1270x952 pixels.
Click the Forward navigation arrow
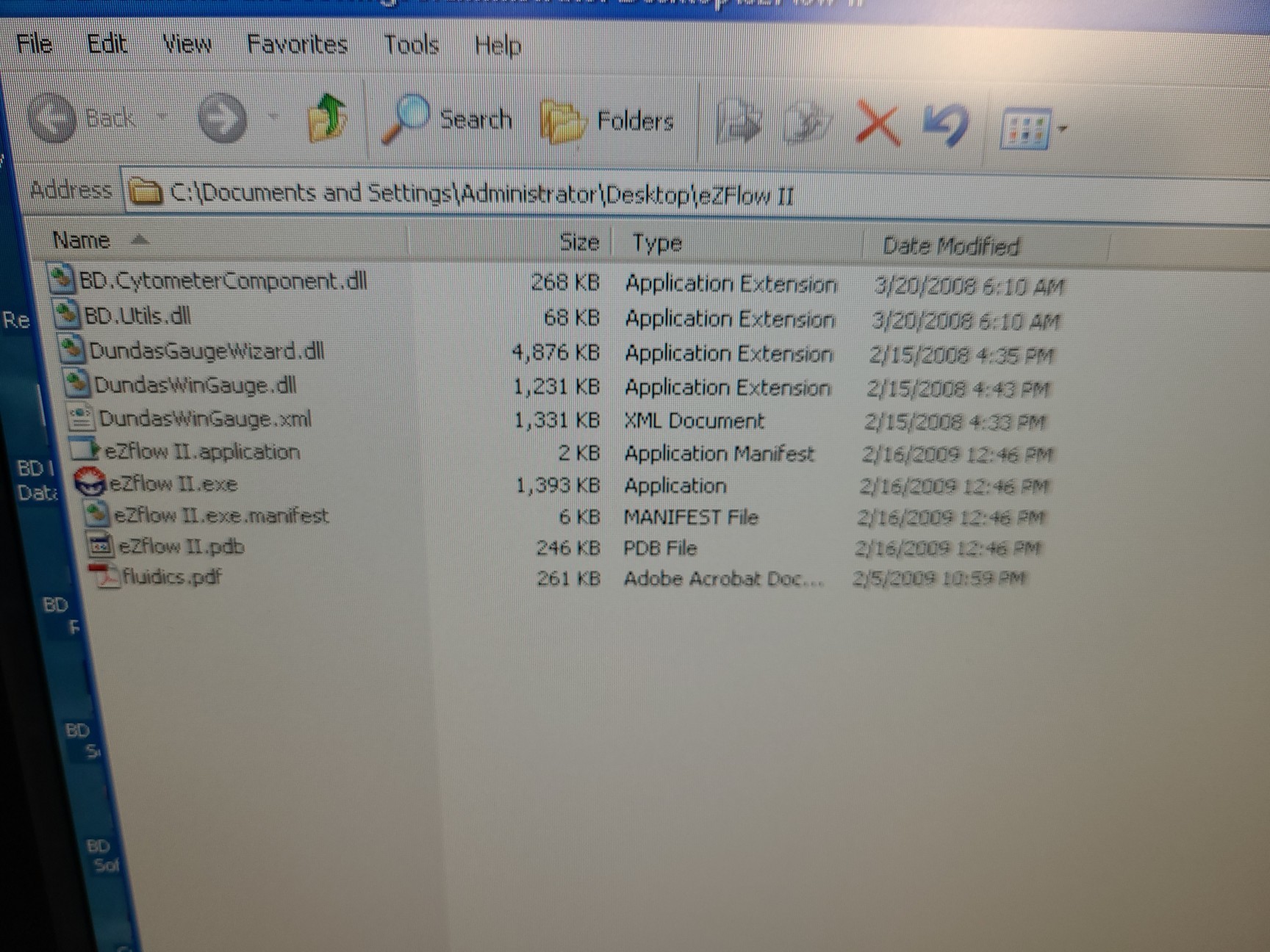(222, 118)
